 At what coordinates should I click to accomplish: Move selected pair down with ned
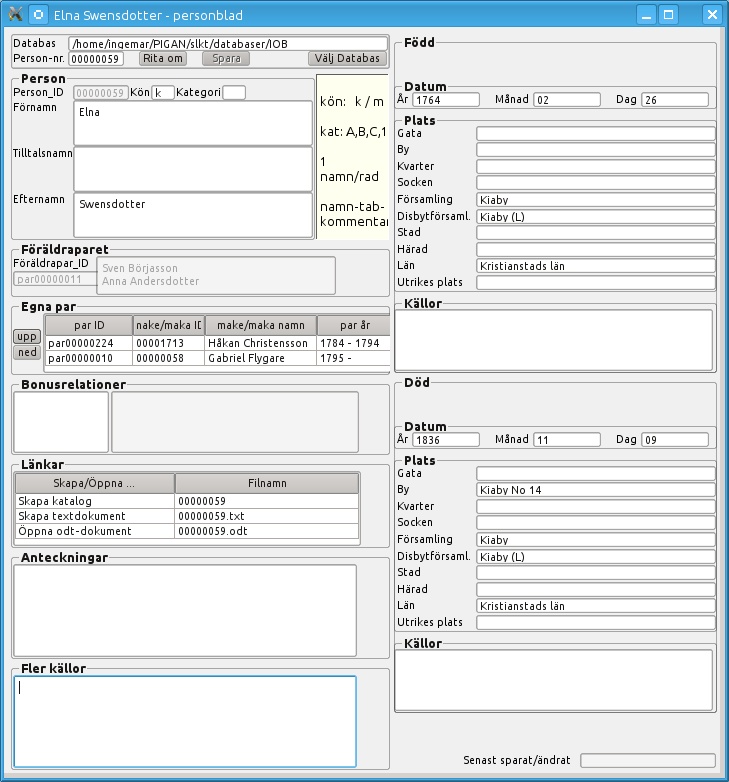(x=27, y=352)
